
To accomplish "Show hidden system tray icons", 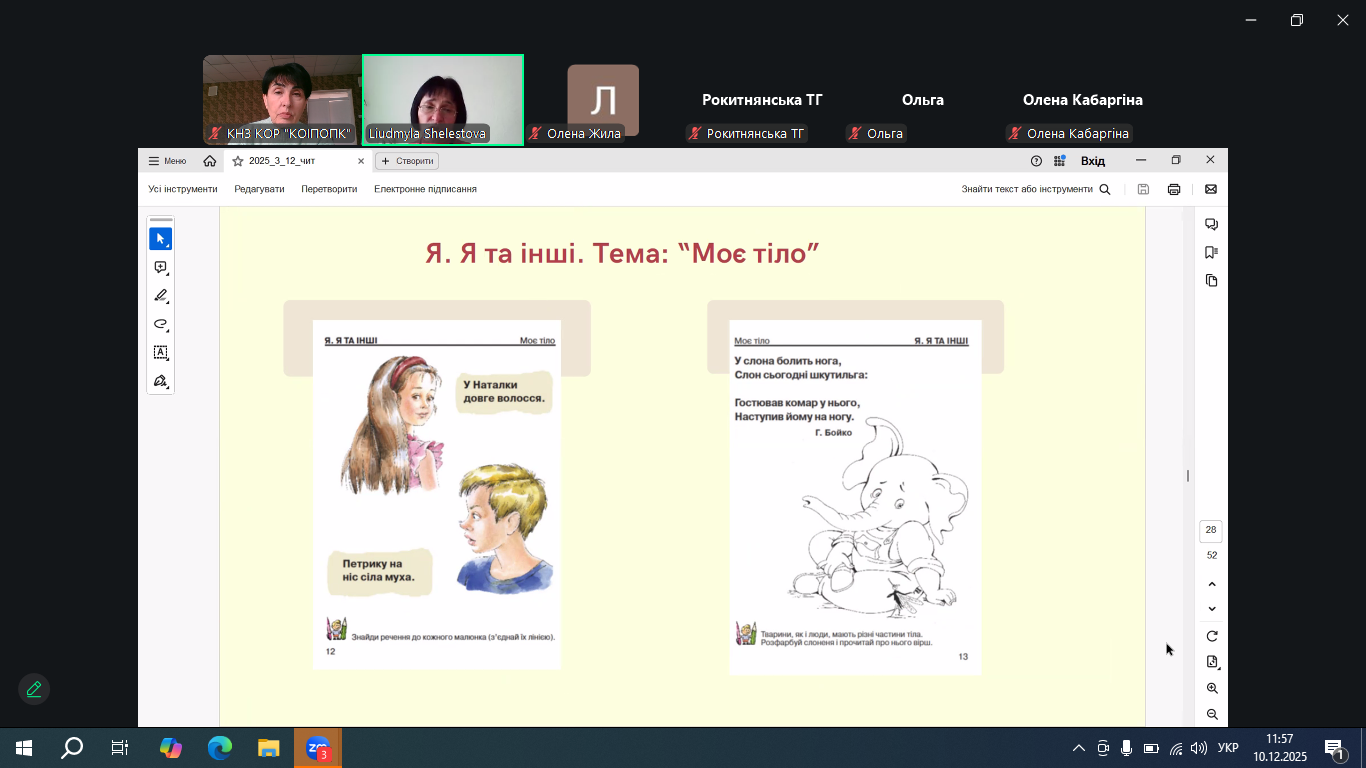I will (x=1078, y=748).
